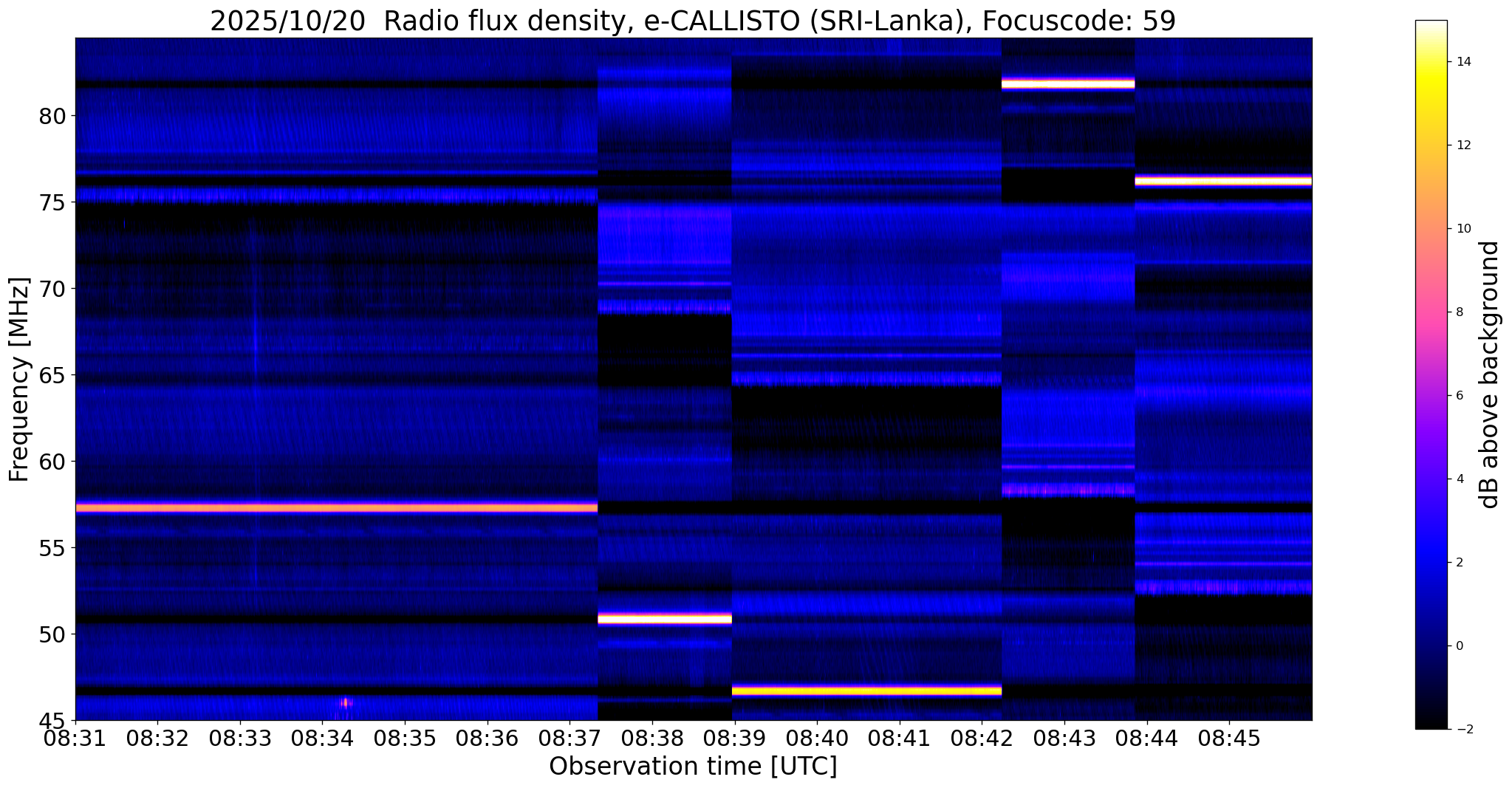
Task: Click the 80 MHz frequency tick label
Action: point(53,116)
